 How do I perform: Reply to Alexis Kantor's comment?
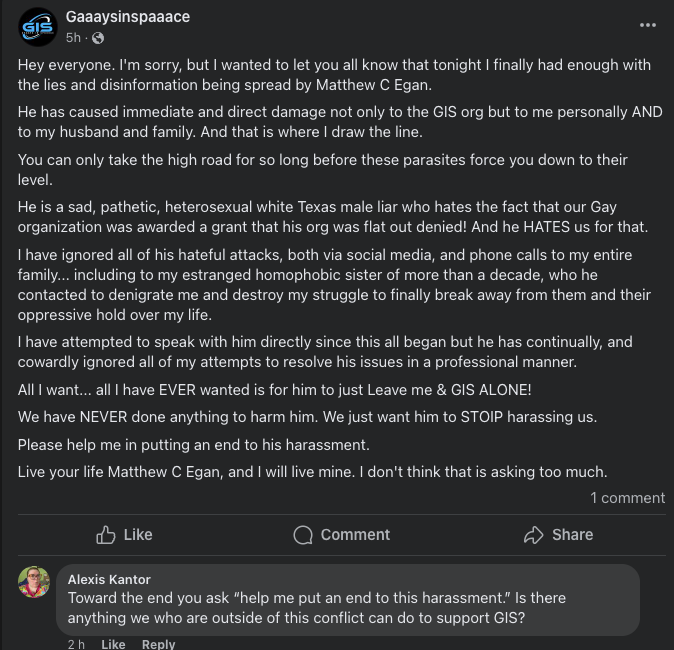[x=158, y=644]
